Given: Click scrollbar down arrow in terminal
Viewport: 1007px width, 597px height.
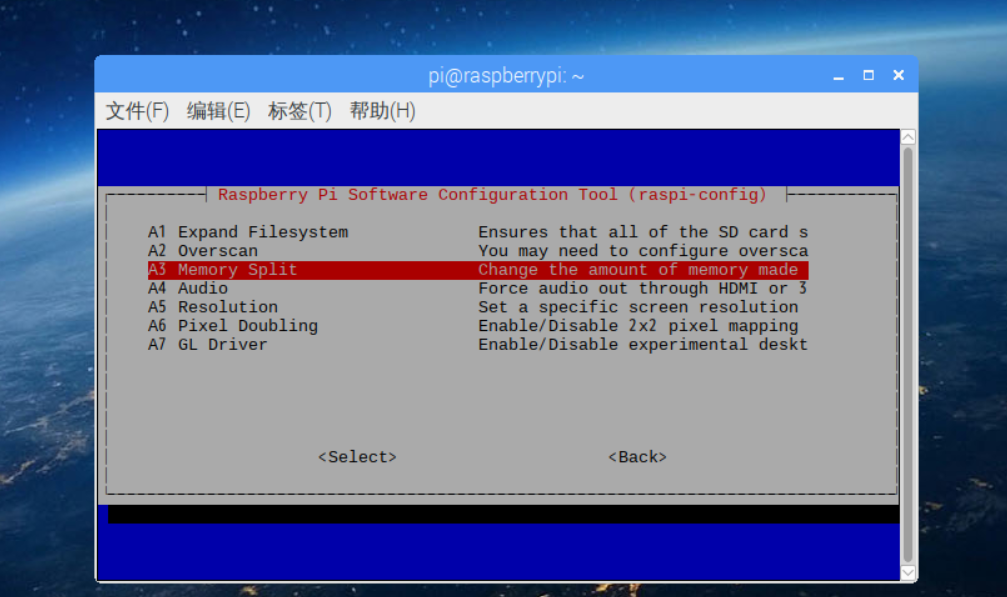Looking at the screenshot, I should pos(907,573).
